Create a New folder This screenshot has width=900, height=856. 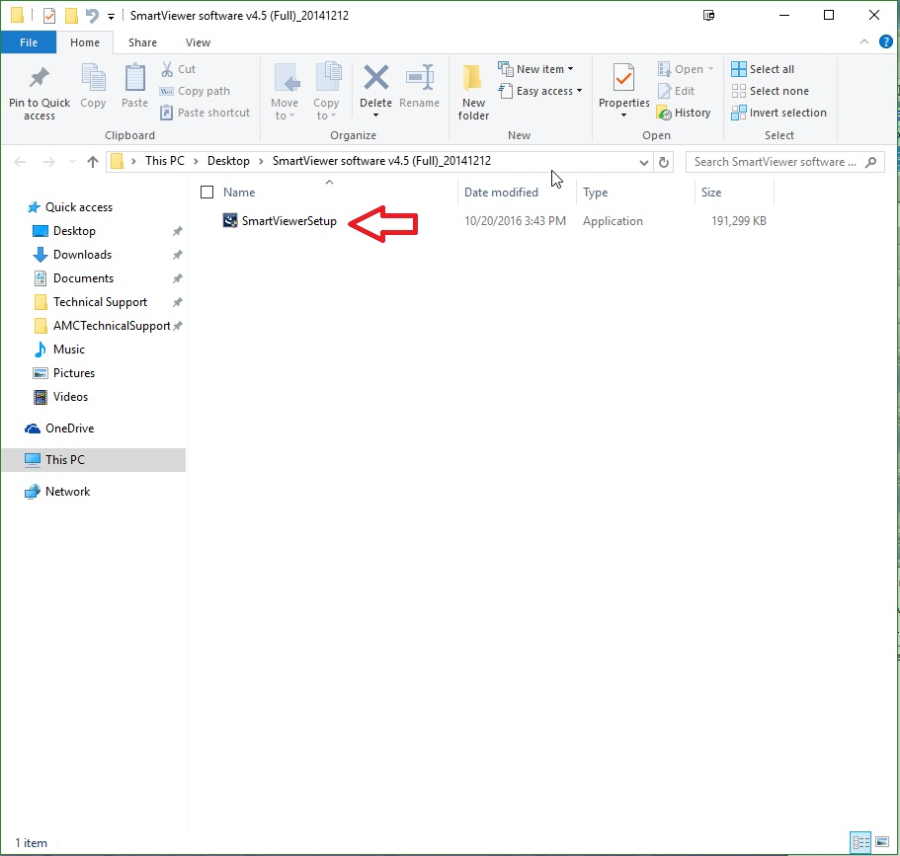[x=474, y=92]
